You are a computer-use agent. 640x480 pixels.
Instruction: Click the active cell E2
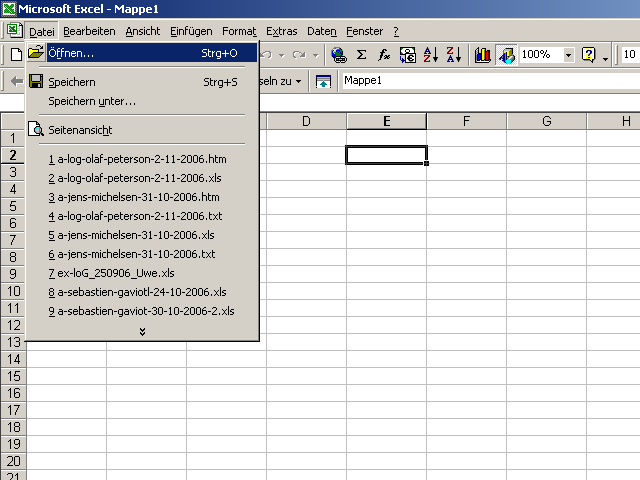click(x=386, y=155)
